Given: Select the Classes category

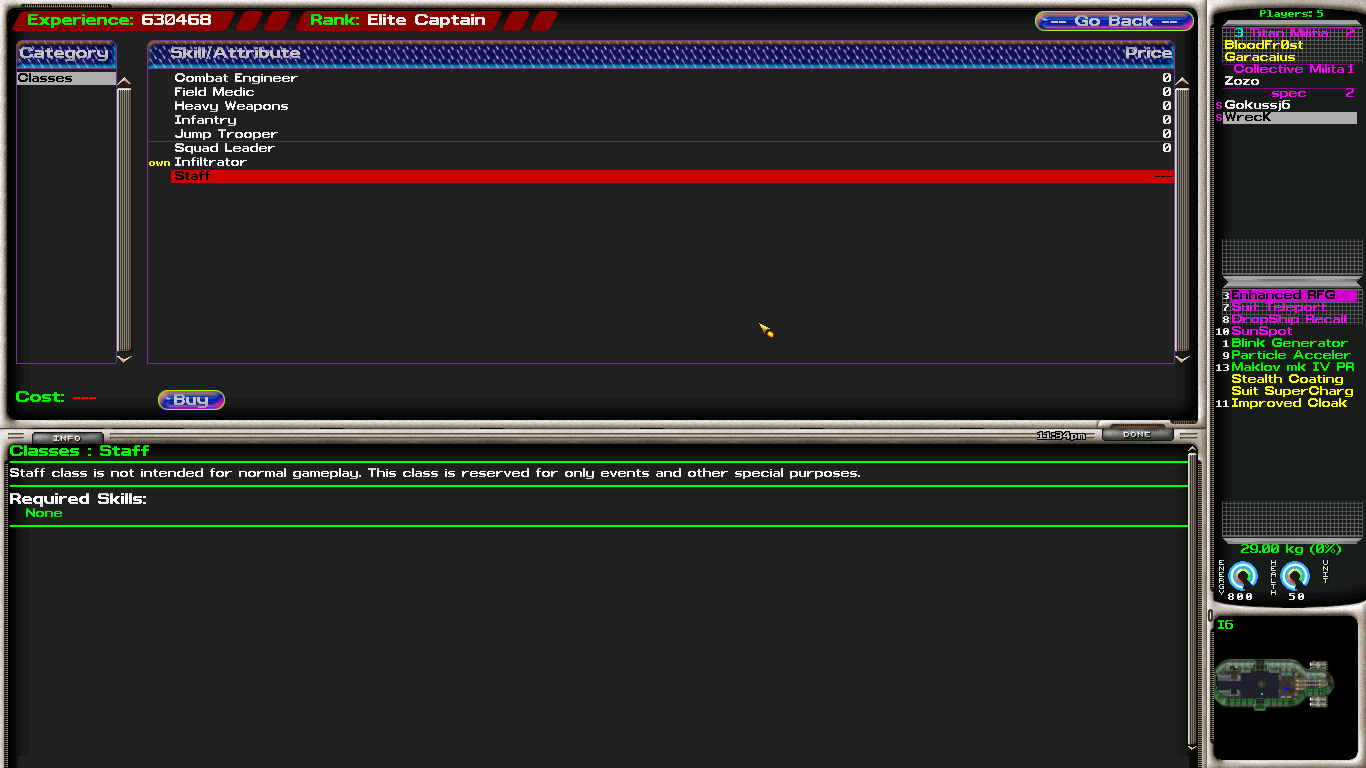Looking at the screenshot, I should point(66,78).
